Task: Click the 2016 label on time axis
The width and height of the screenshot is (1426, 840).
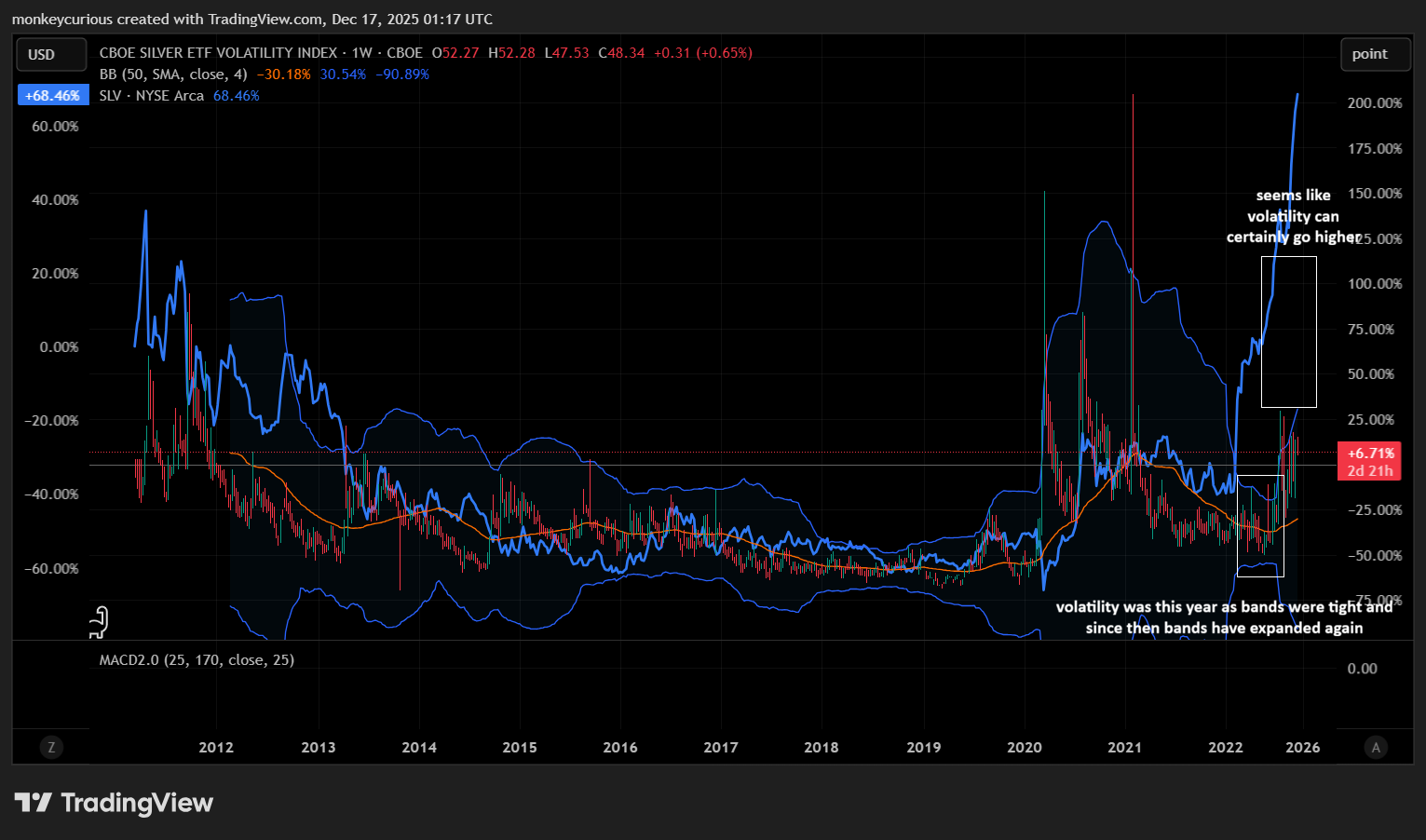Action: point(620,747)
